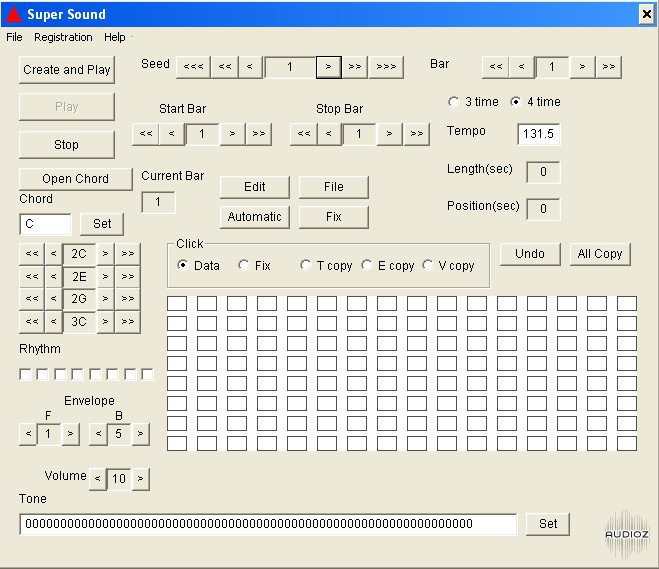The image size is (659, 569).
Task: Decrease Stop Bar by one (<)
Action: (x=329, y=134)
